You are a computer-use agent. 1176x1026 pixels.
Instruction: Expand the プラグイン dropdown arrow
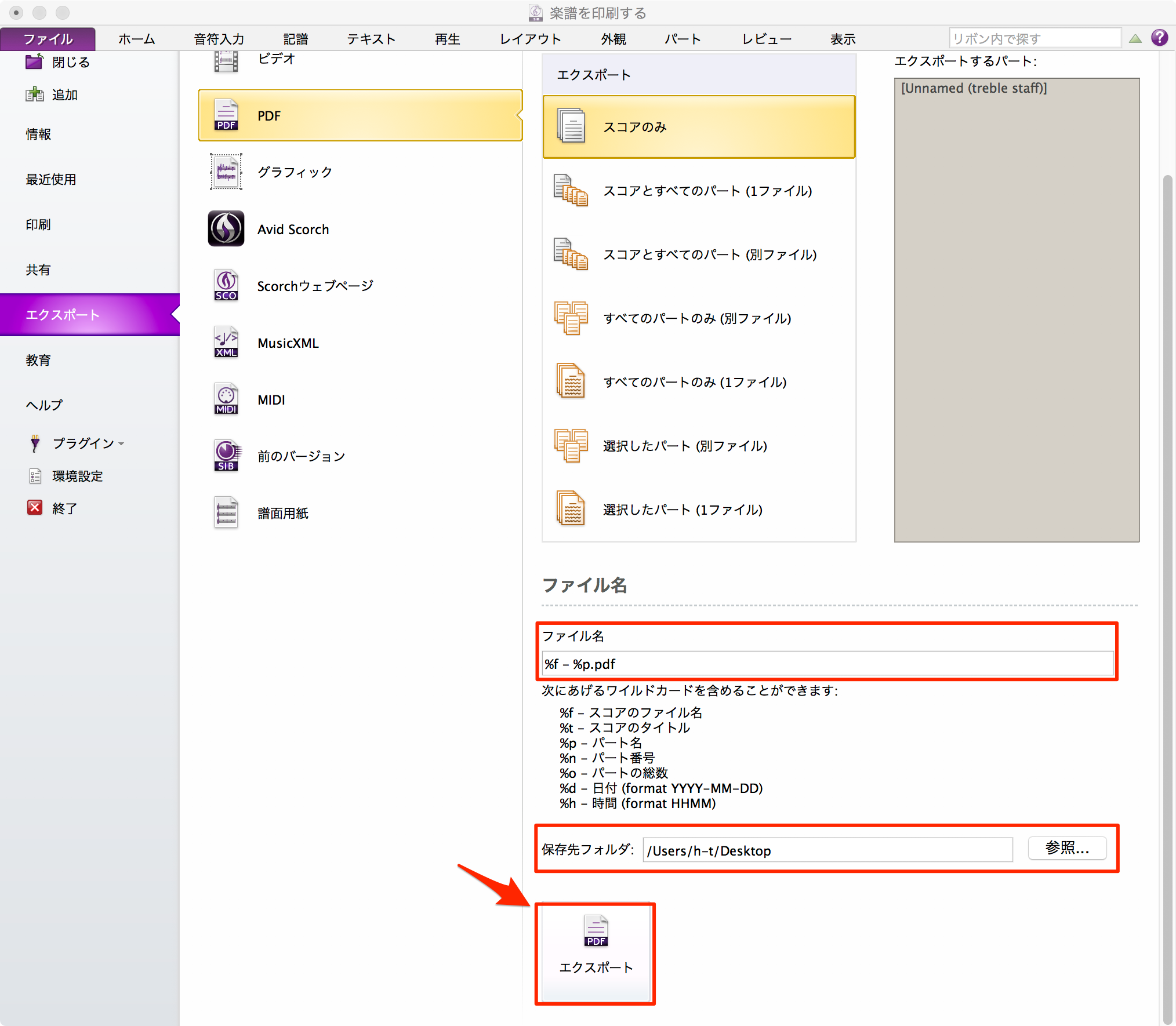121,444
